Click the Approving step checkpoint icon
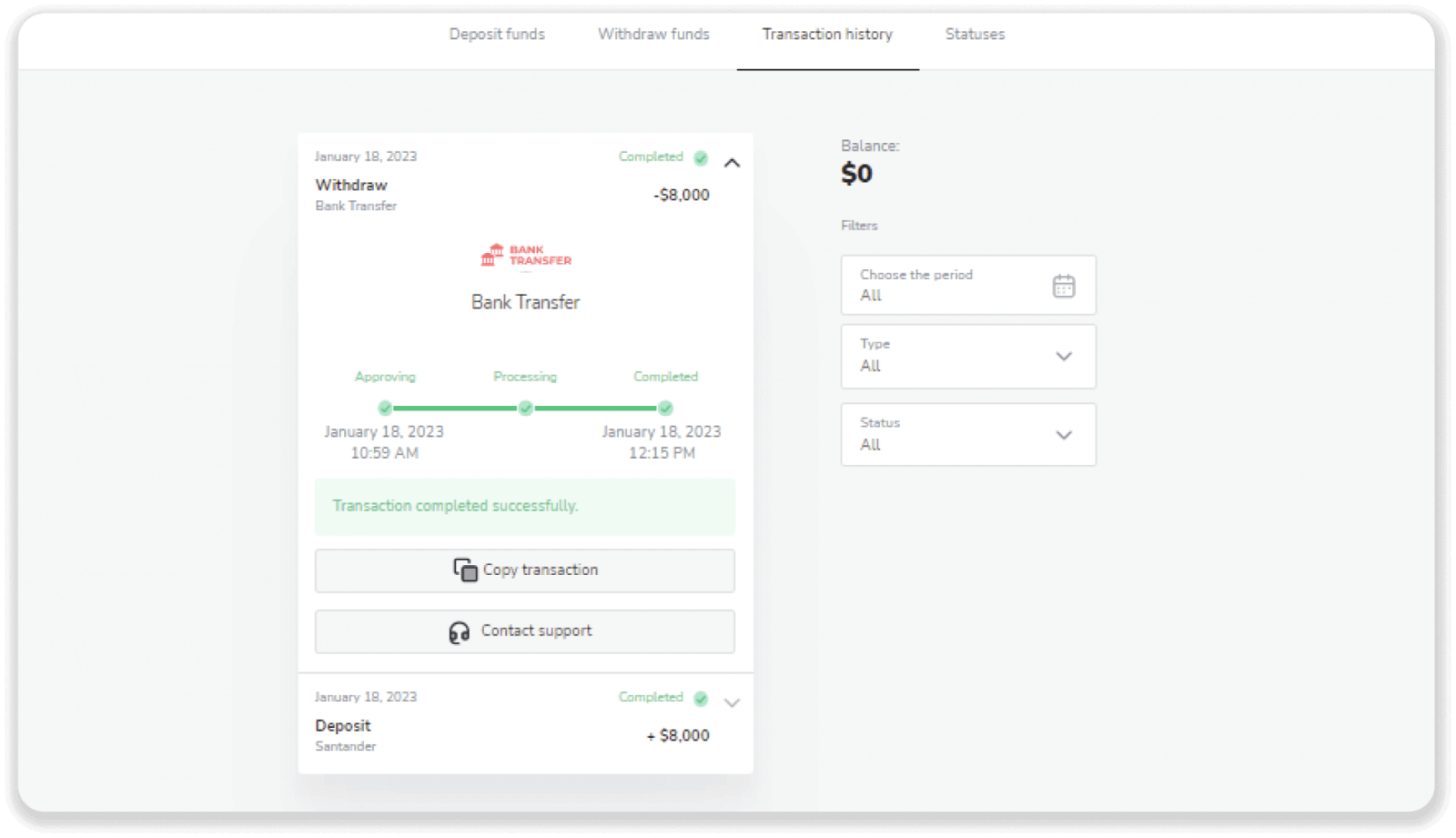This screenshot has height=838, width=1456. [385, 409]
